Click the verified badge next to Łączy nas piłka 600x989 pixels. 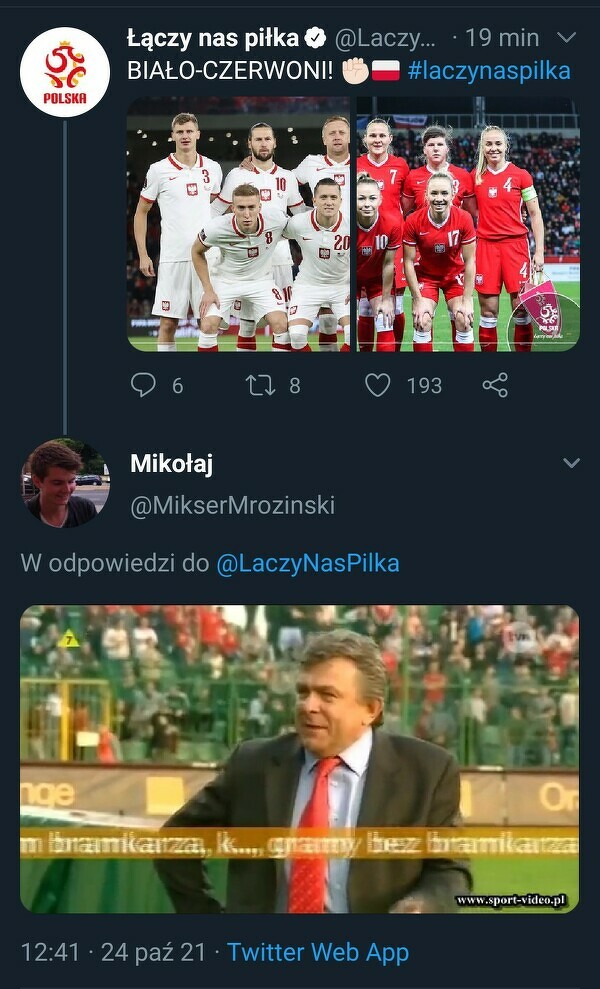coord(315,39)
